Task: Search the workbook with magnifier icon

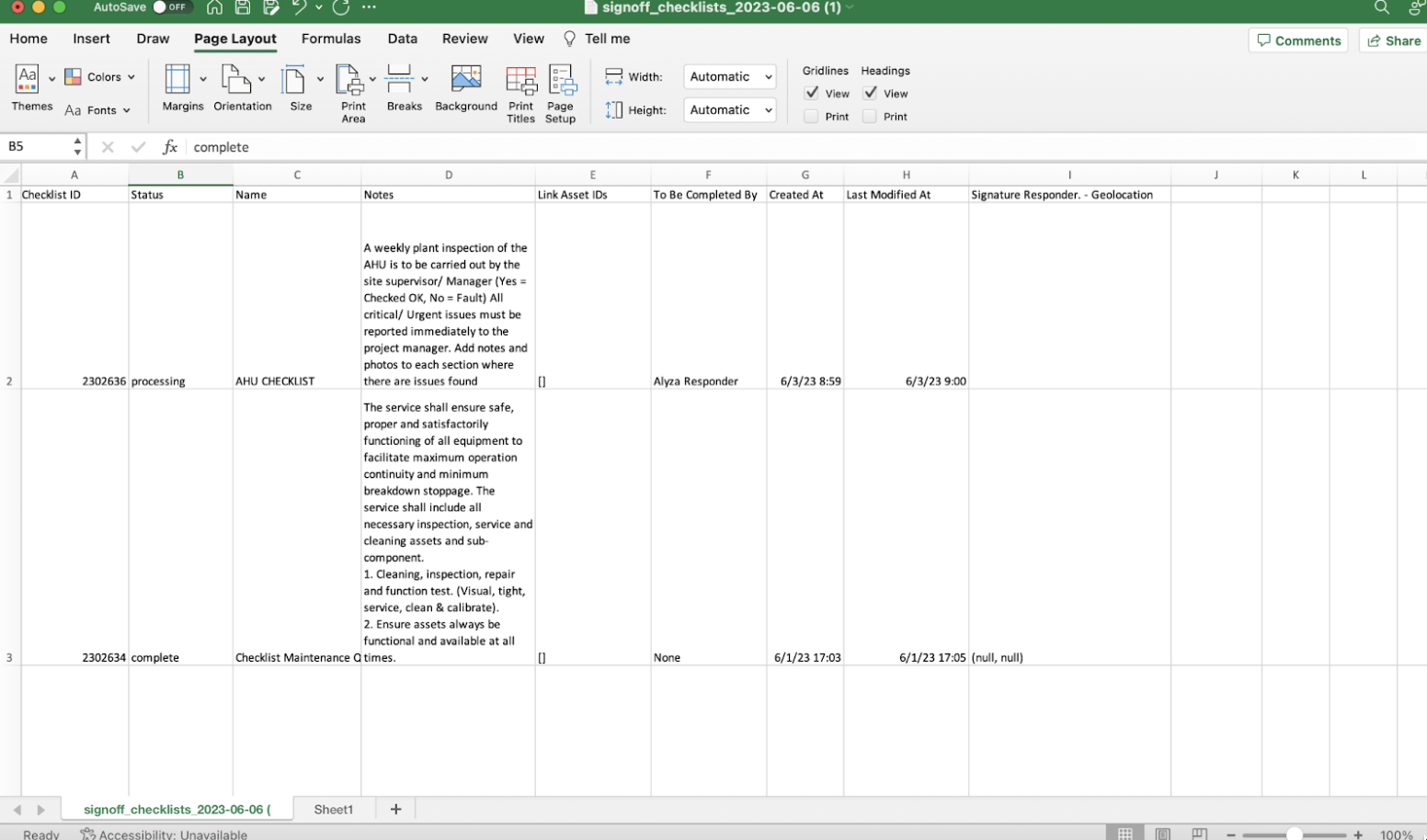Action: tap(1381, 7)
